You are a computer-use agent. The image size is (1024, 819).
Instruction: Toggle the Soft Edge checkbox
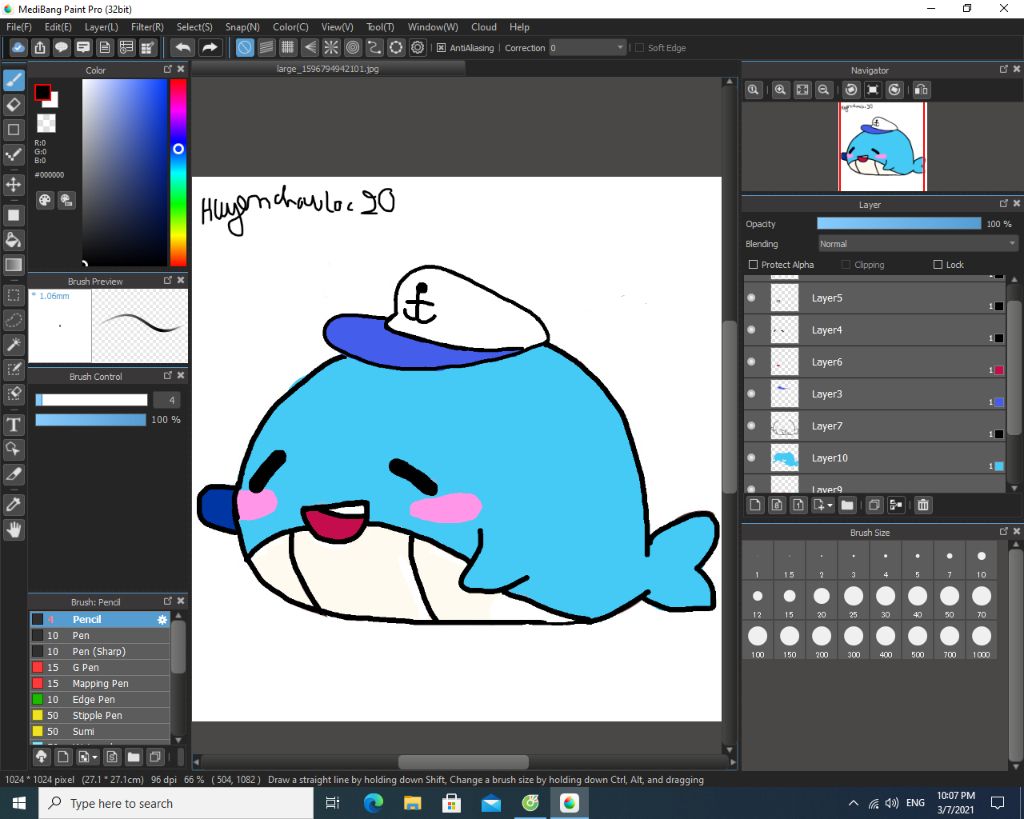pos(639,48)
